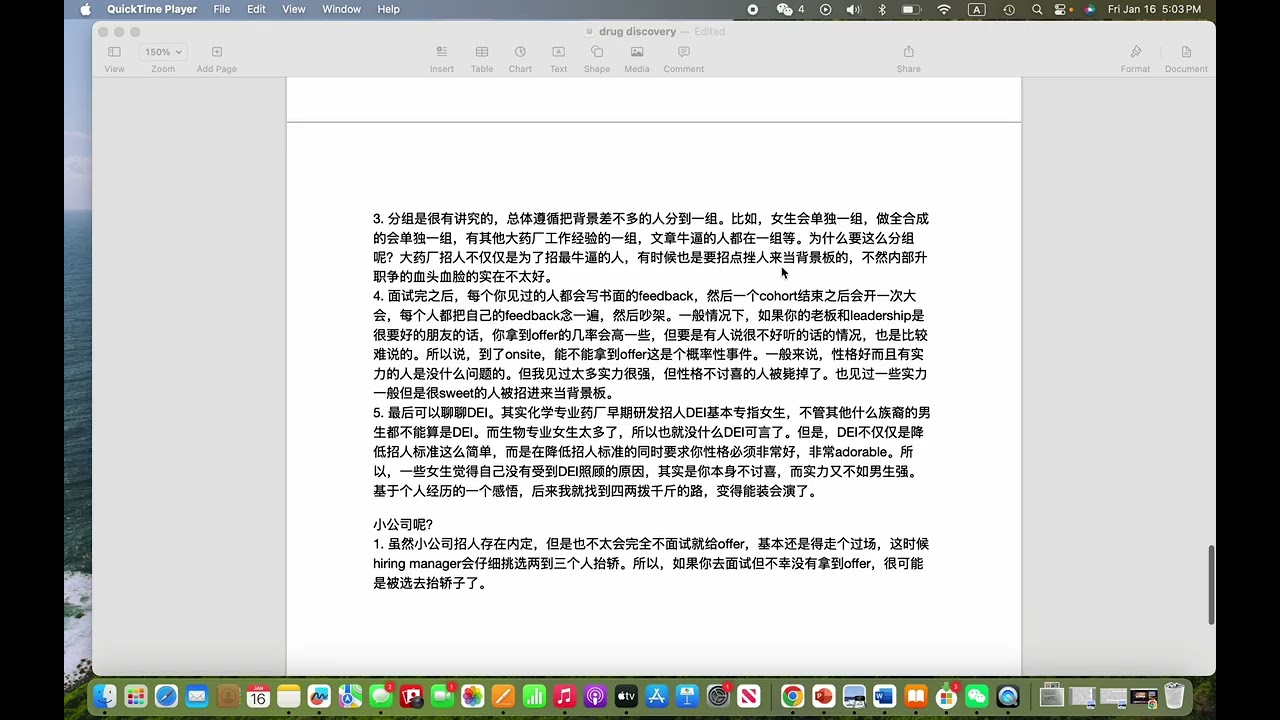Open Trash in the Dock

1174,696
